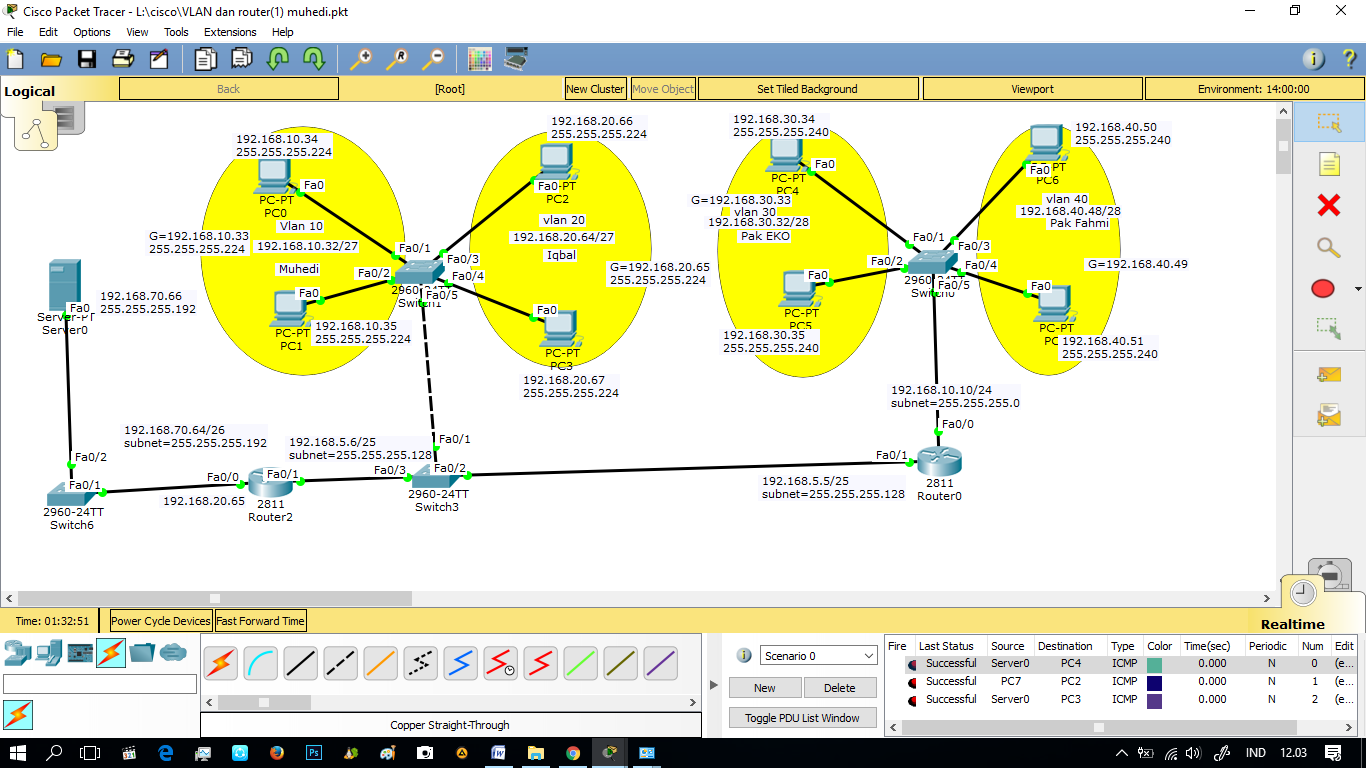
Task: Choose the Serial DCE cable with clock
Action: 500,661
